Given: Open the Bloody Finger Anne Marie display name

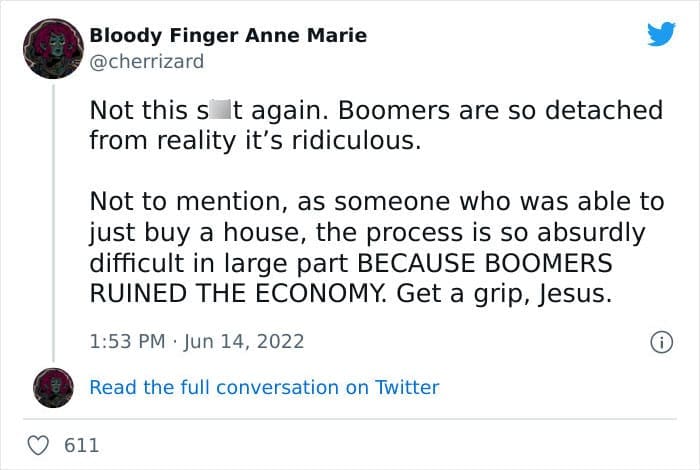Looking at the screenshot, I should 228,36.
